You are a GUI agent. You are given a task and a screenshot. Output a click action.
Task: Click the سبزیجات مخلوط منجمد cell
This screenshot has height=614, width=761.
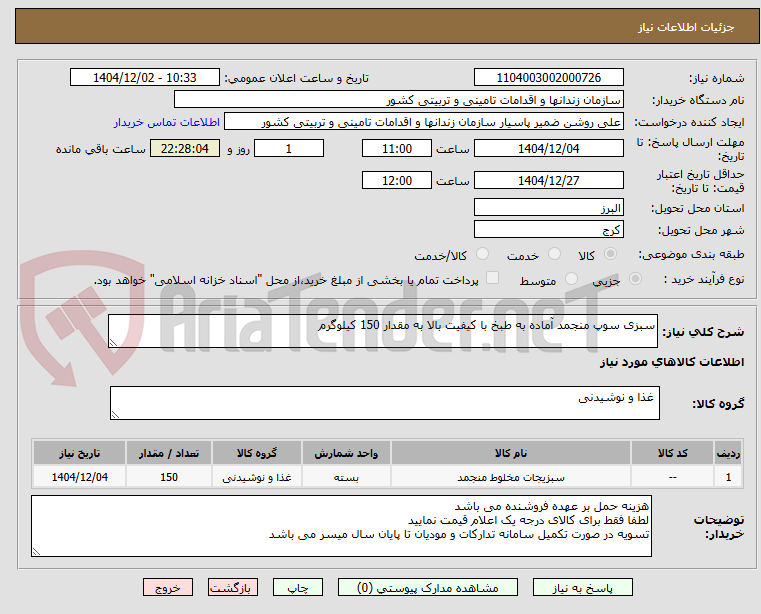click(x=511, y=478)
